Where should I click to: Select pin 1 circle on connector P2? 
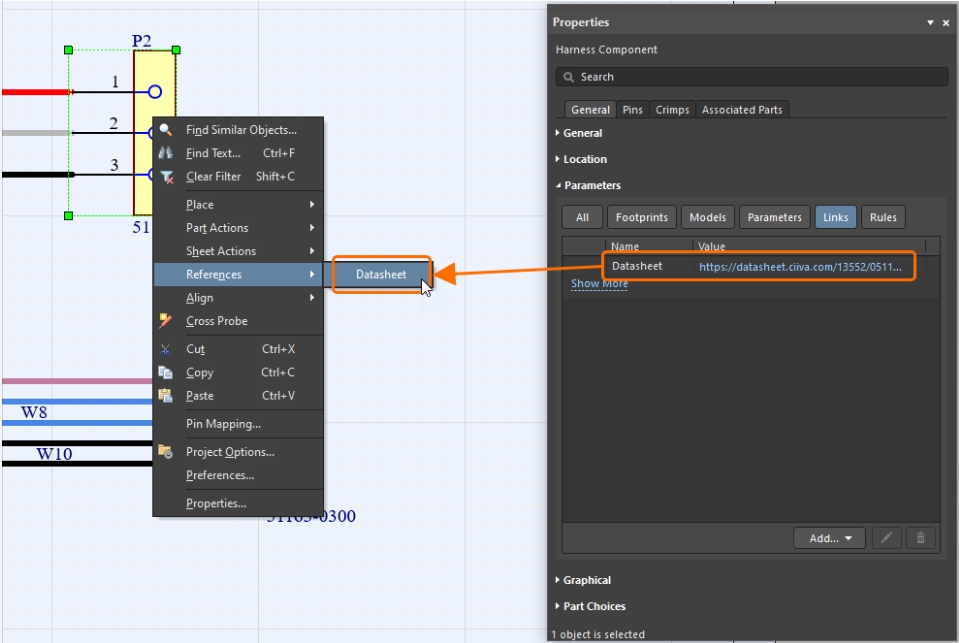[x=155, y=92]
